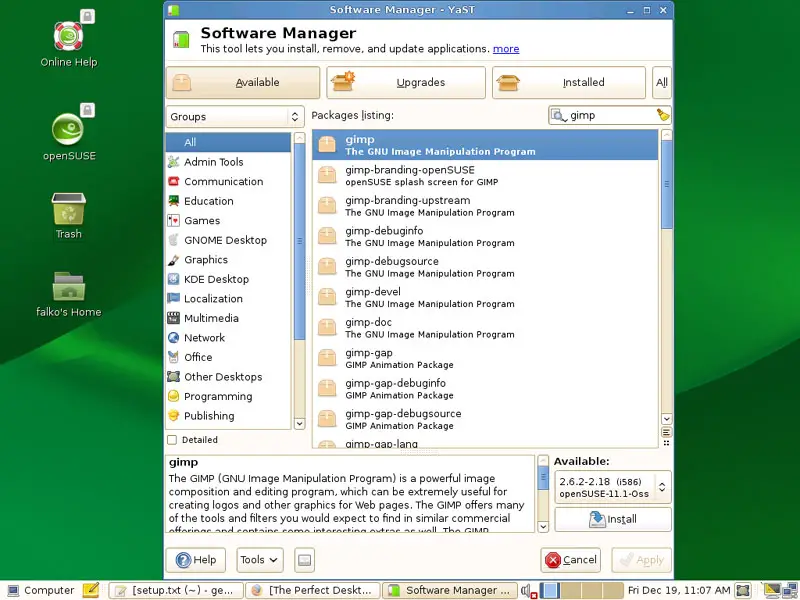Click the volume icon in the panel
The width and height of the screenshot is (800, 600).
pos(528,591)
